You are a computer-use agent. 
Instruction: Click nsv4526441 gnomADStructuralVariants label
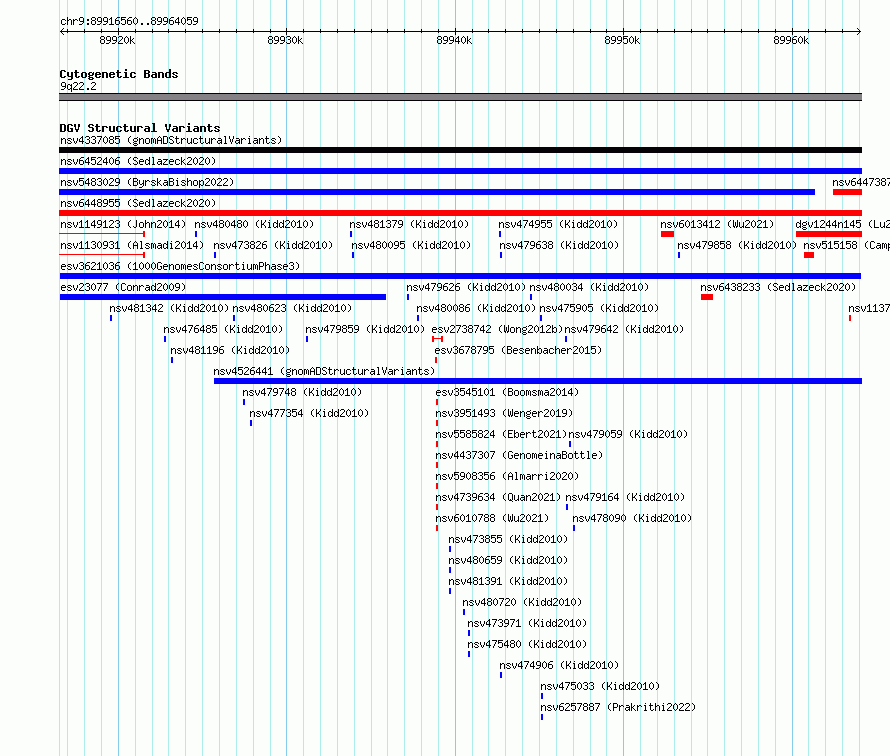[x=324, y=371]
